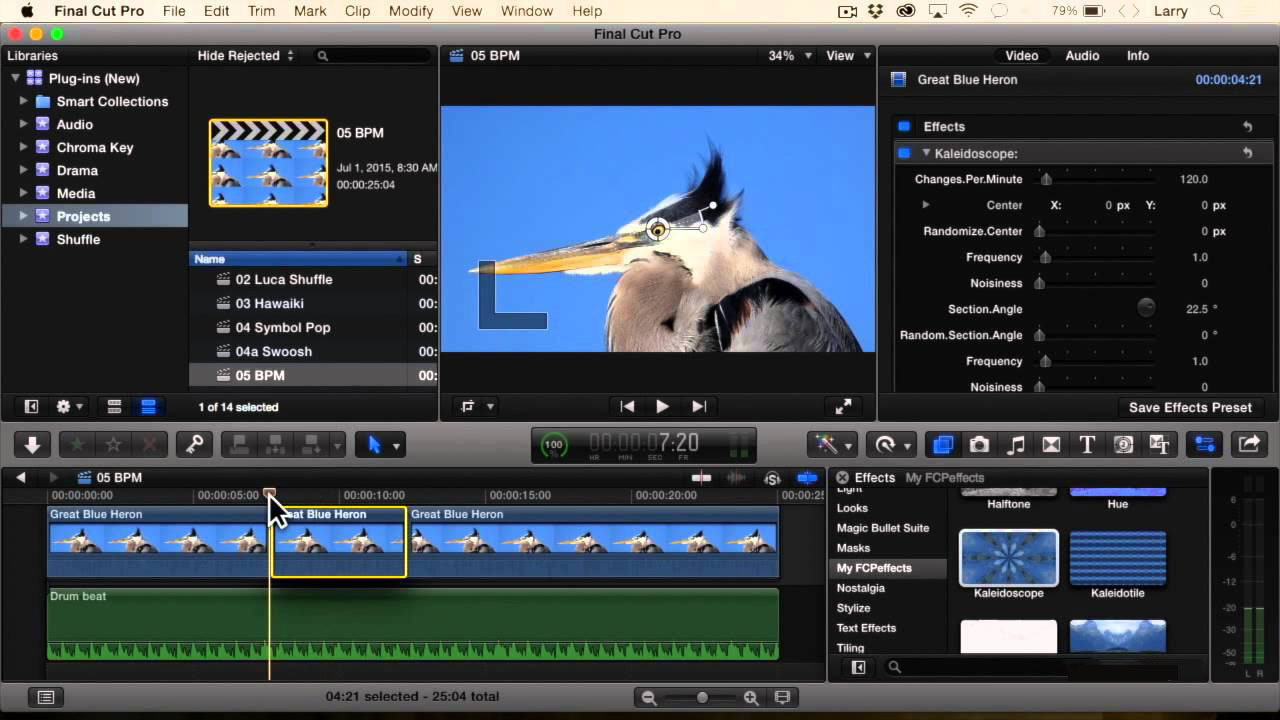Open the Music and Sound browser
This screenshot has height=720, width=1280.
1015,445
